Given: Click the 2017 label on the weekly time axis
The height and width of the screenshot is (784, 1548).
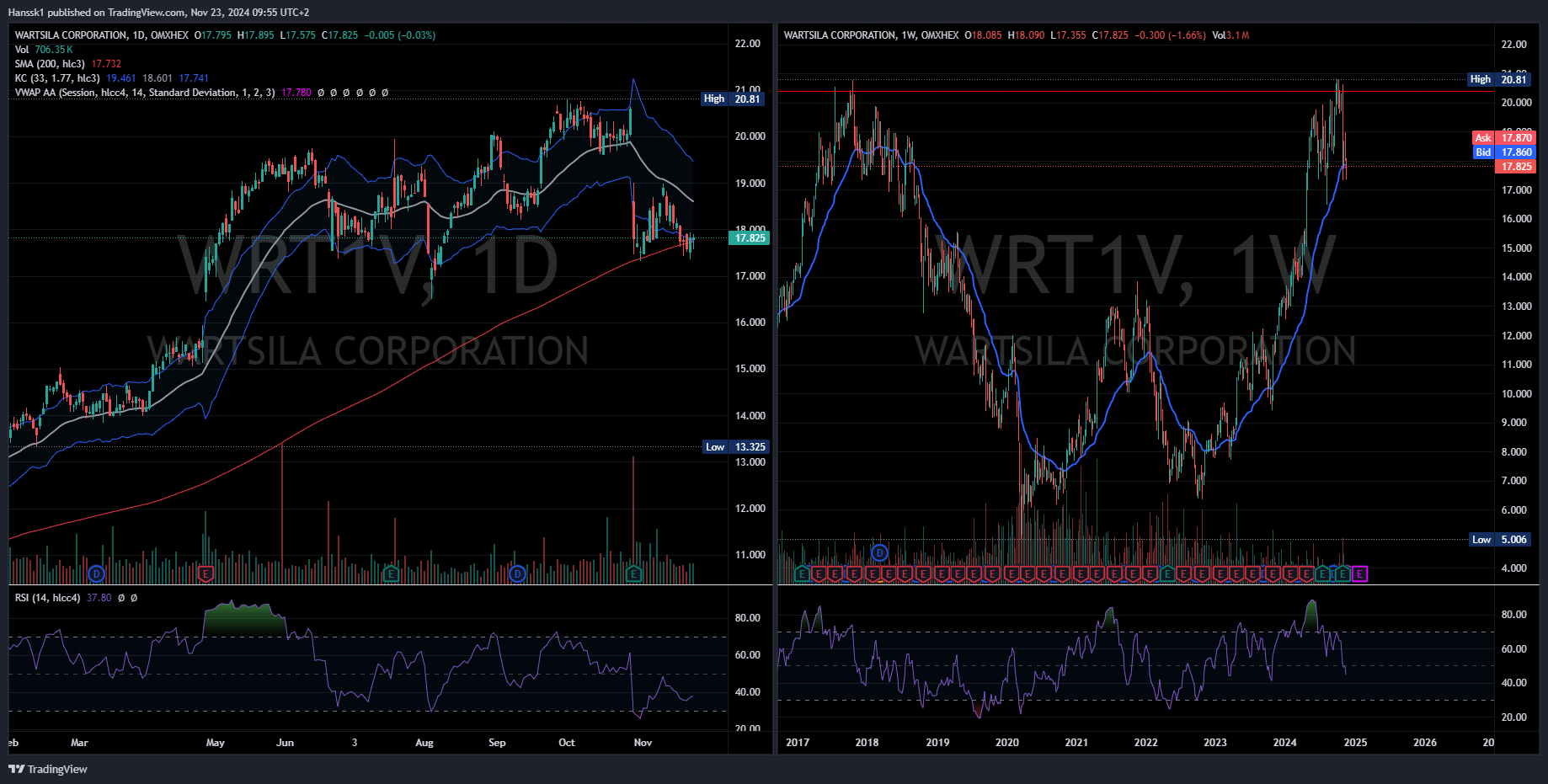Looking at the screenshot, I should point(797,743).
